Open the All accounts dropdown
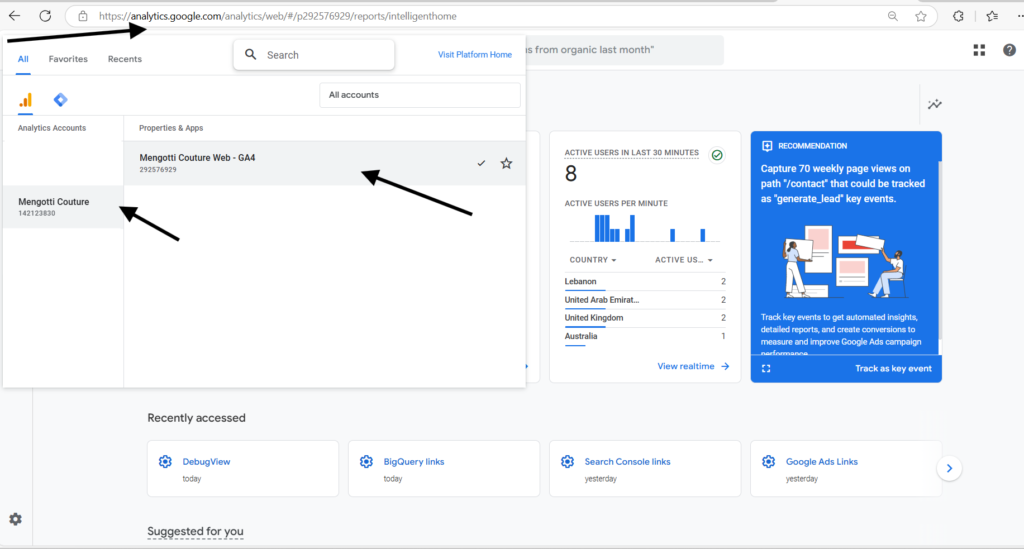 point(420,95)
